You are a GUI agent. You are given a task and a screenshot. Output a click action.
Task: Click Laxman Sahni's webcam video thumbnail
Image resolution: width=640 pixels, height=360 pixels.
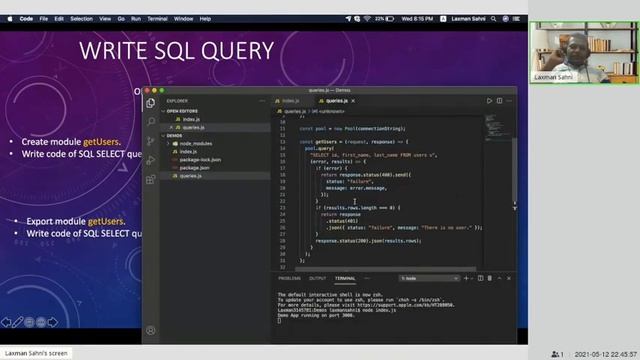coord(584,53)
